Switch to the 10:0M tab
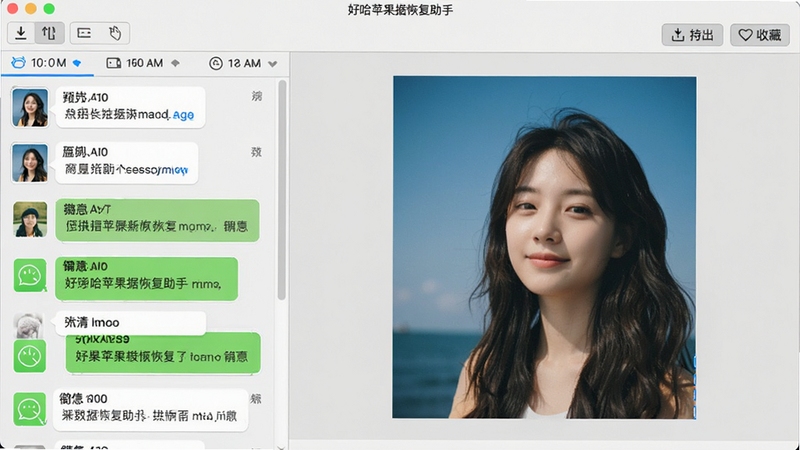This screenshot has height=450, width=800. [47, 63]
